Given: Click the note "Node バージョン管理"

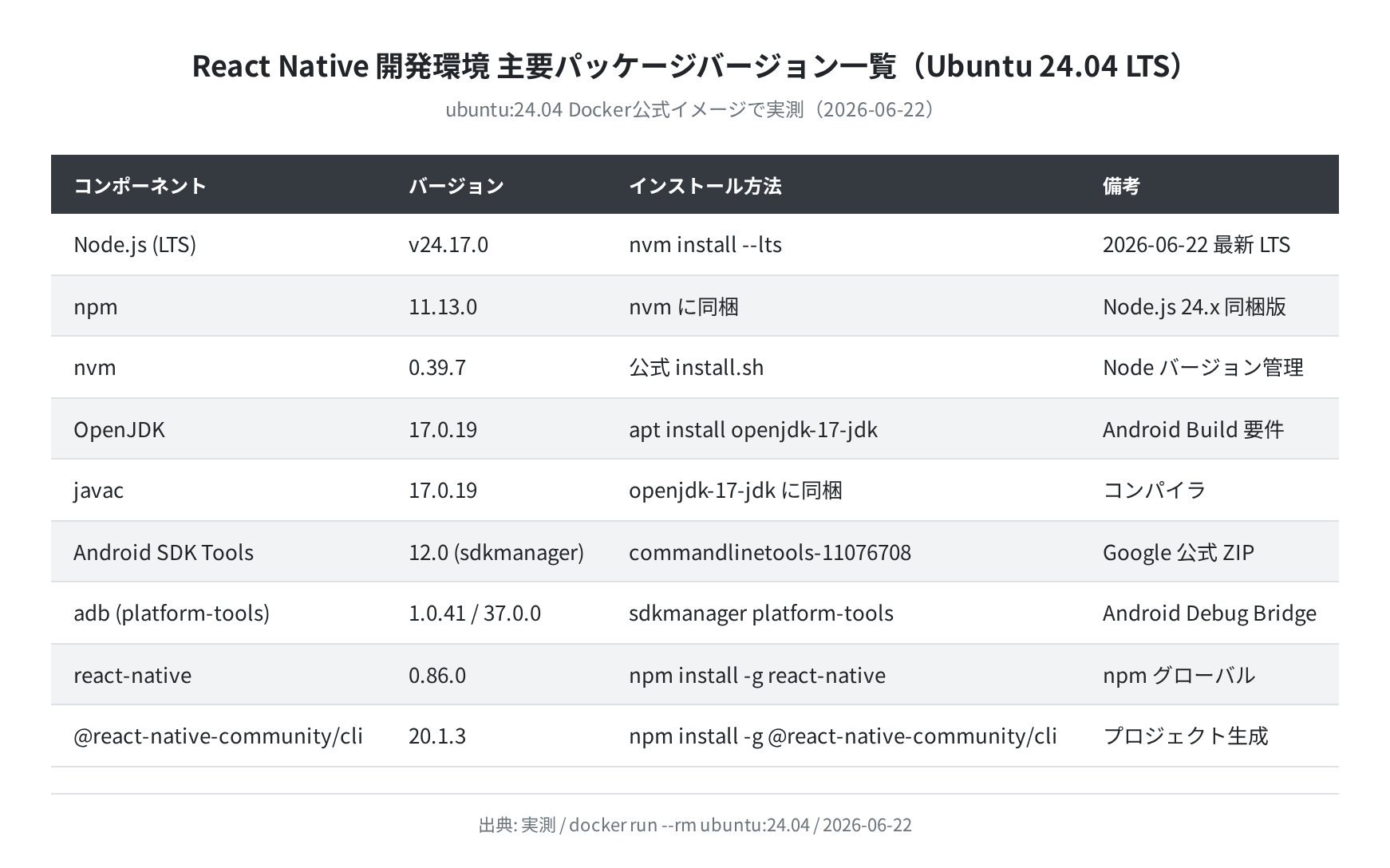Looking at the screenshot, I should click(x=1203, y=368).
